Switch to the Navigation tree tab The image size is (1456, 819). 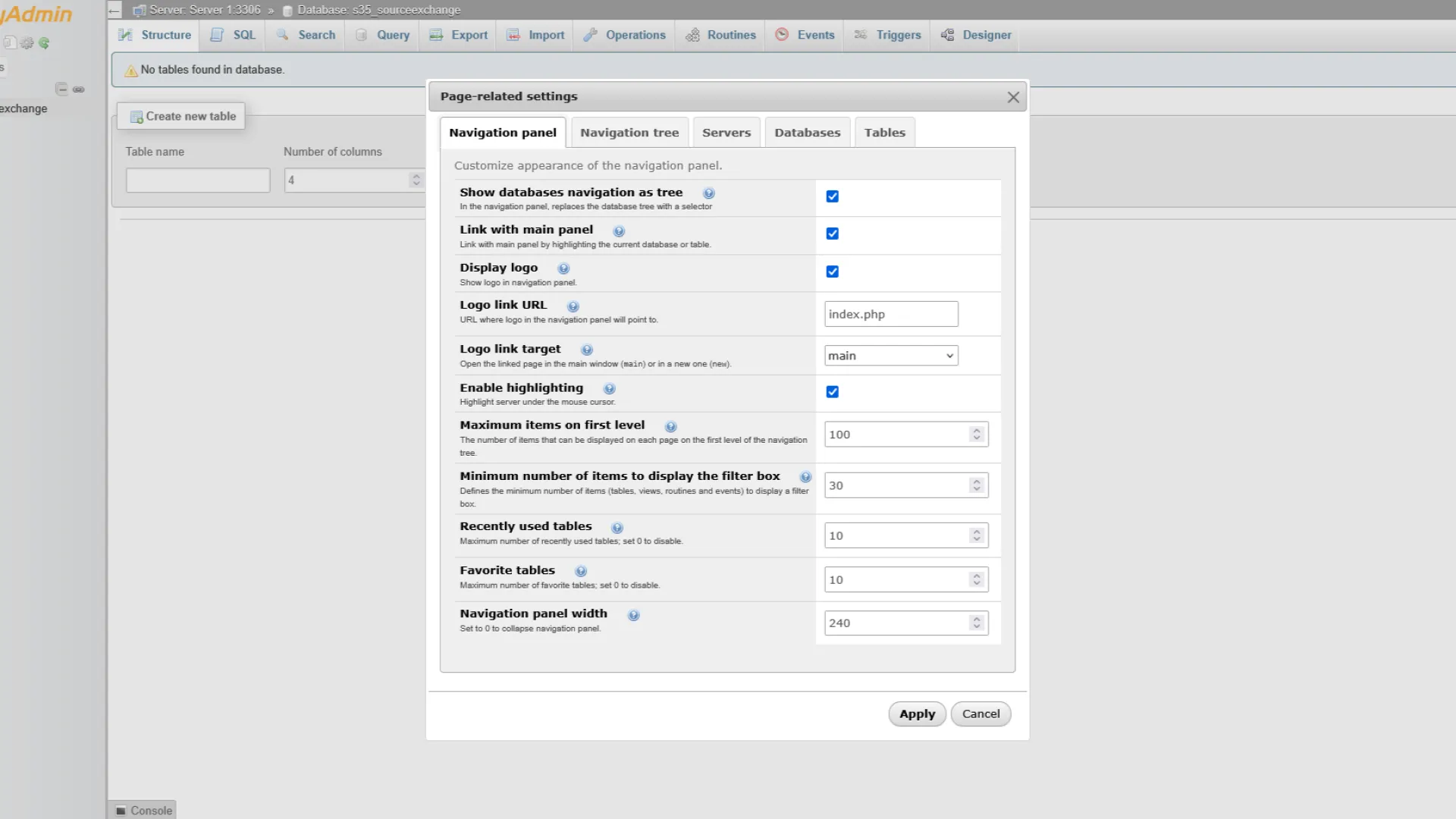click(x=629, y=133)
